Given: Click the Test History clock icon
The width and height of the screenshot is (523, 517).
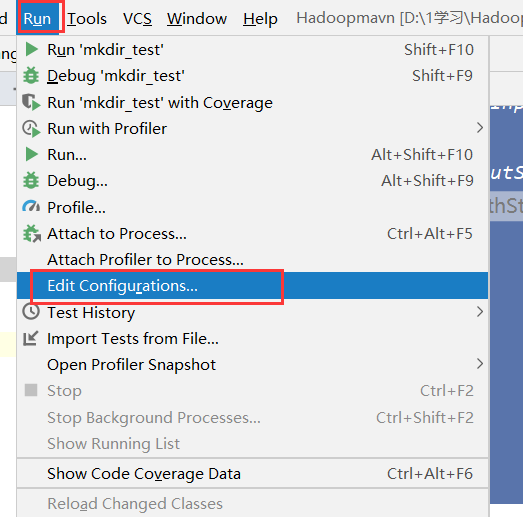Looking at the screenshot, I should [31, 312].
